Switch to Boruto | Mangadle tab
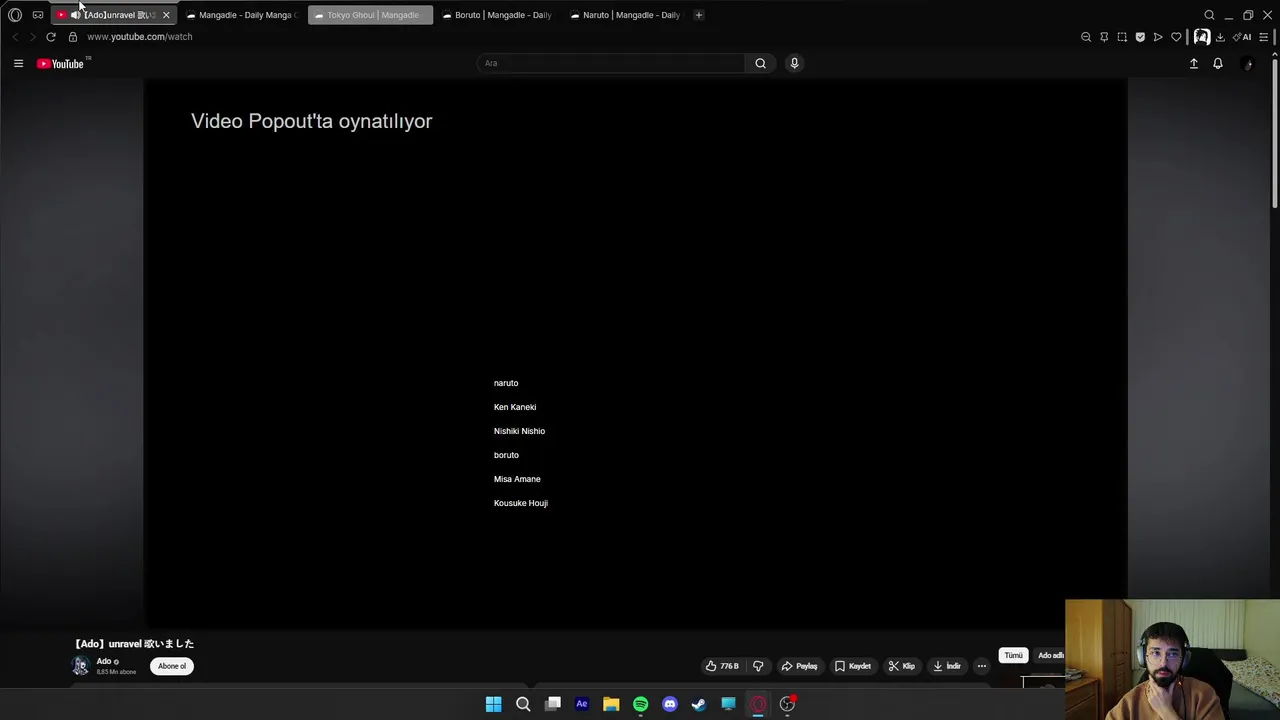Image resolution: width=1280 pixels, height=720 pixels. point(497,15)
